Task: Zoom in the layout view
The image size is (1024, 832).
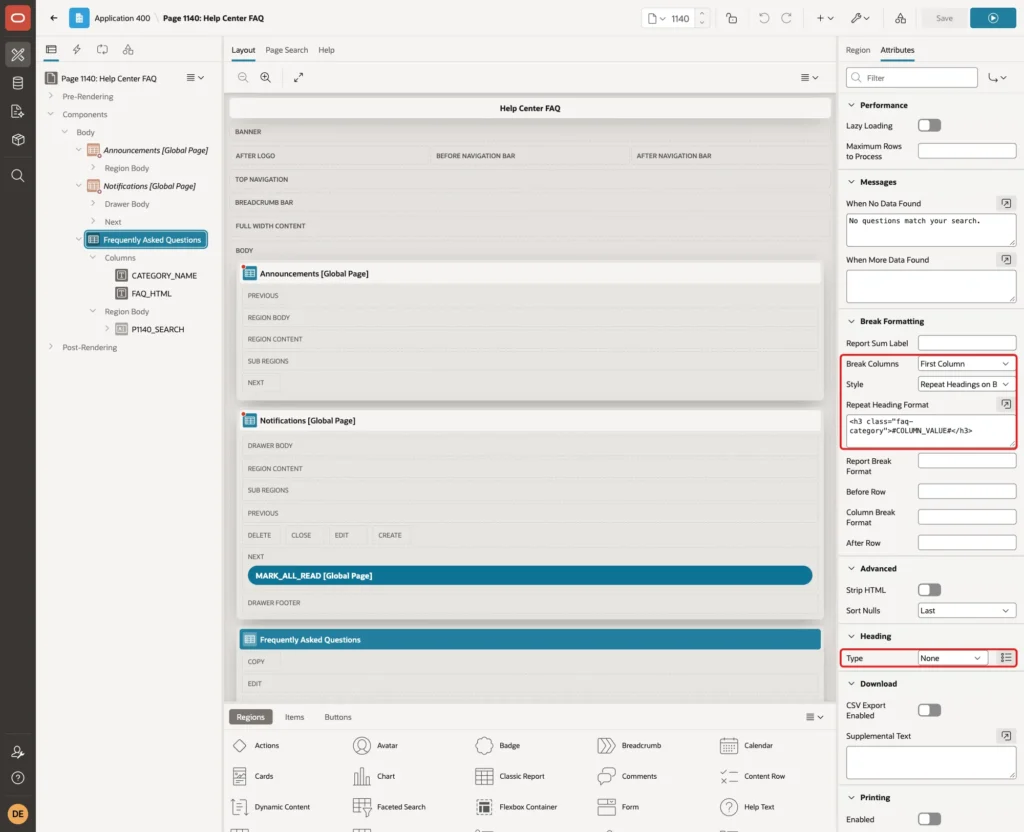Action: pyautogui.click(x=266, y=77)
